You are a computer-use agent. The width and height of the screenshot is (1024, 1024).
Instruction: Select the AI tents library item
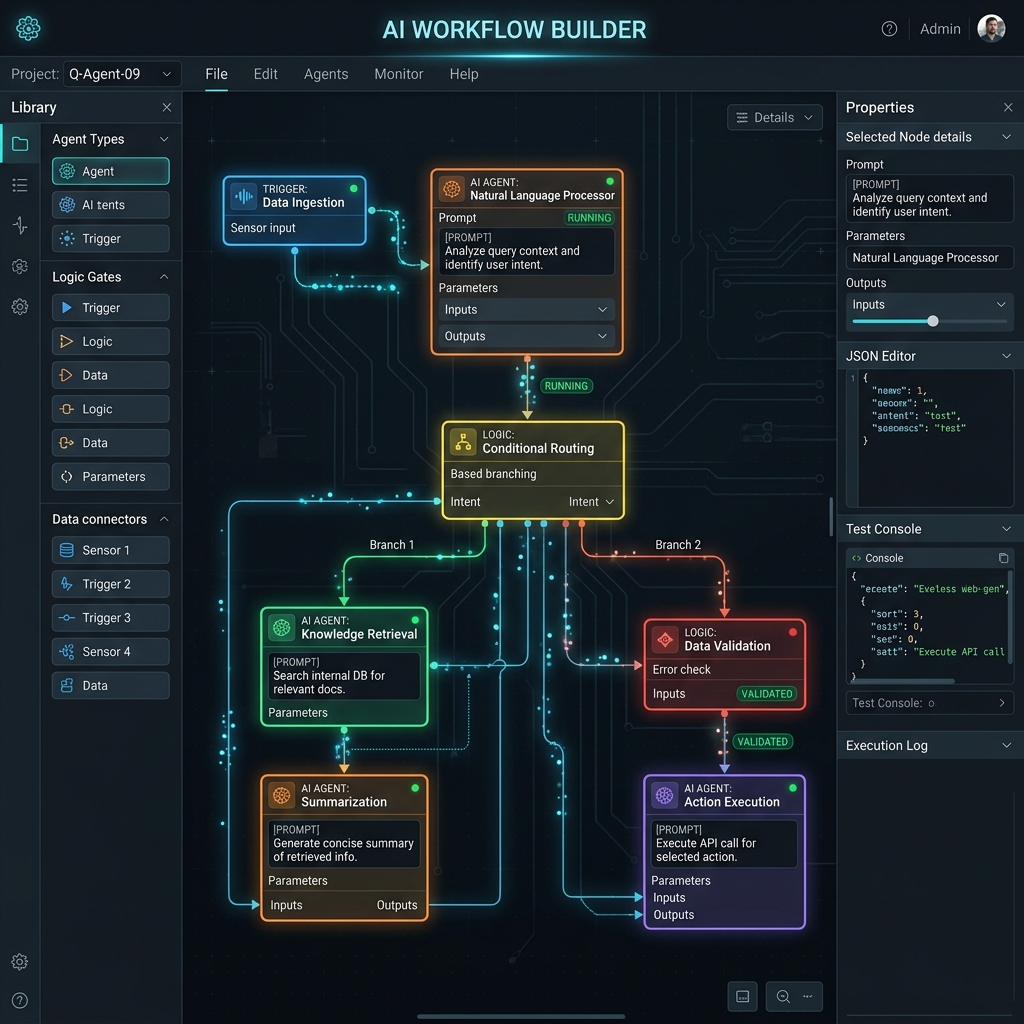click(x=110, y=205)
